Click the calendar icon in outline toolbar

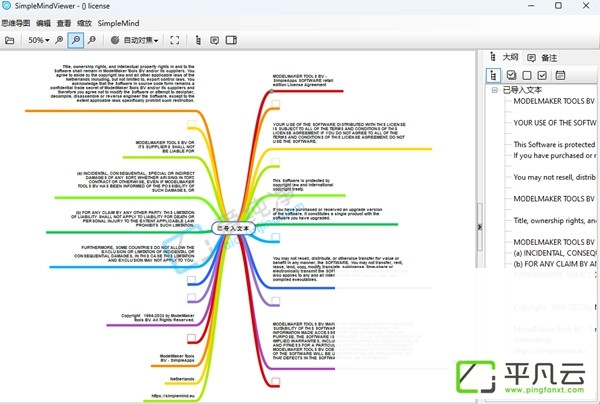point(560,75)
